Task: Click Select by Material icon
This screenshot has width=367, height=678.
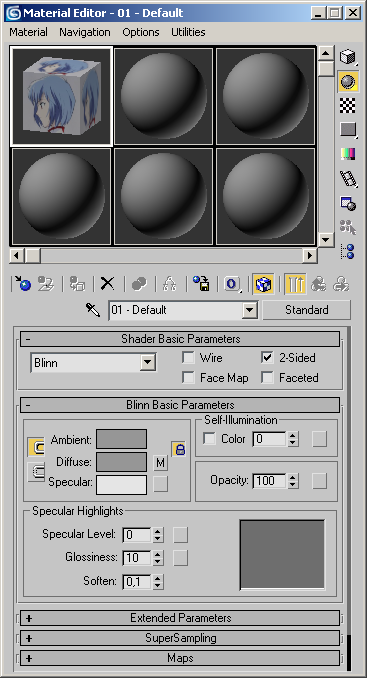Action: (x=348, y=227)
